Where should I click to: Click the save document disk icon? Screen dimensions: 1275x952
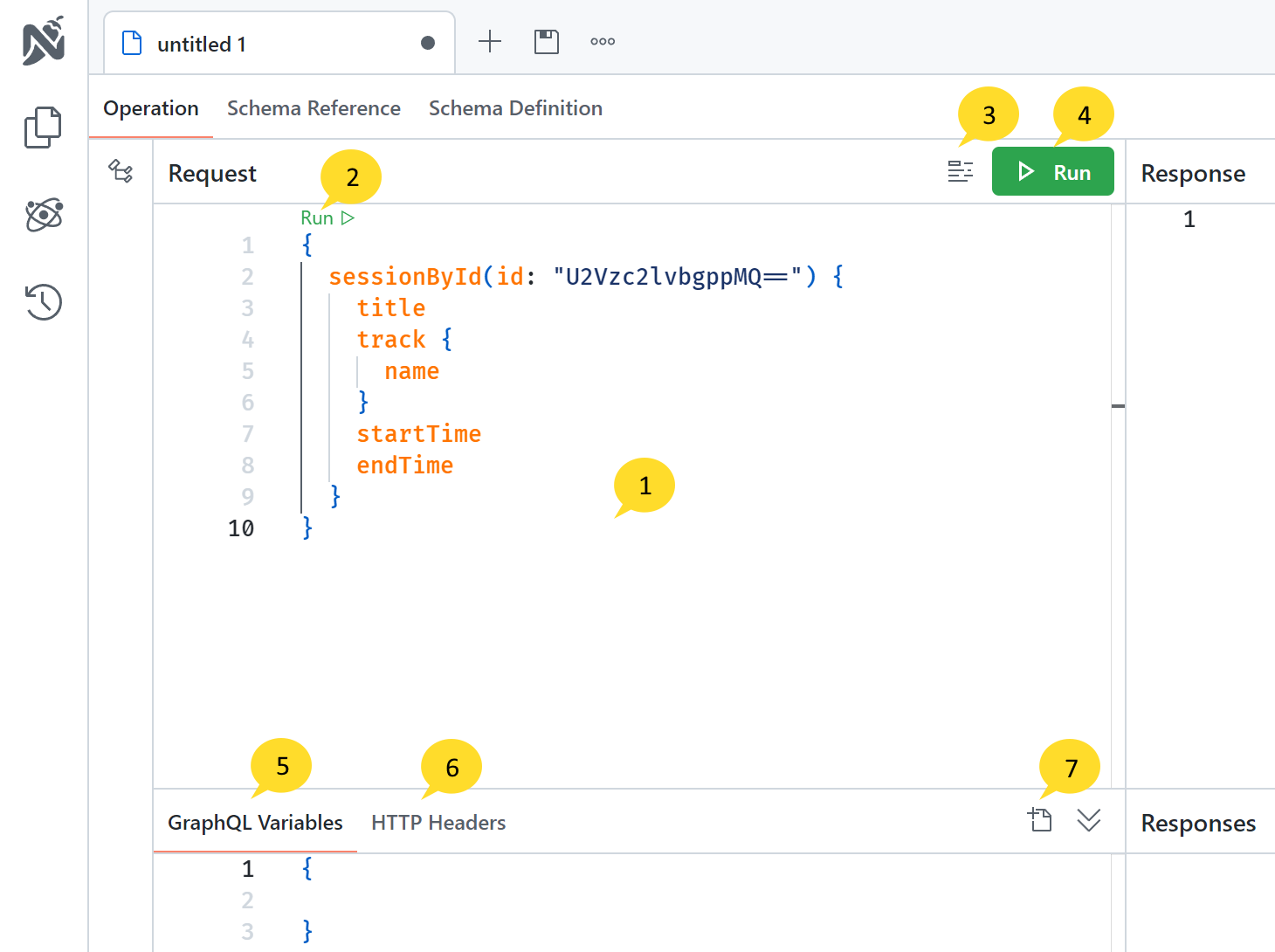point(547,42)
